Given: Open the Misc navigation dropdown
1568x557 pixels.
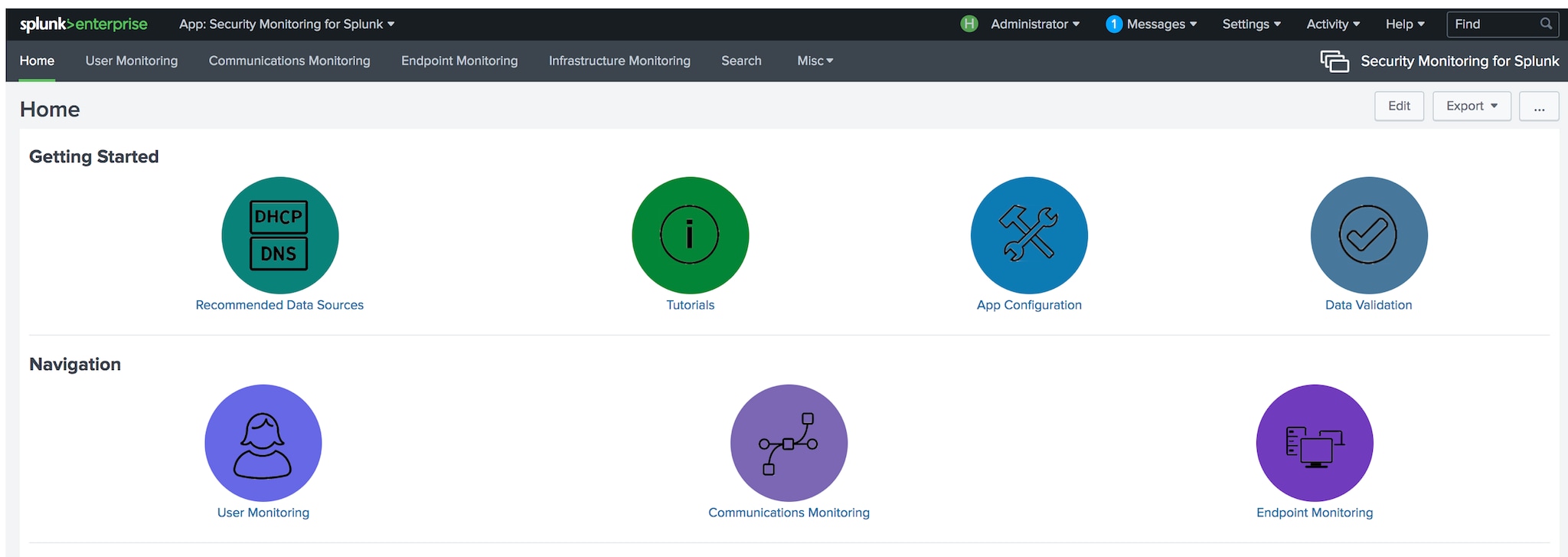Looking at the screenshot, I should point(815,61).
